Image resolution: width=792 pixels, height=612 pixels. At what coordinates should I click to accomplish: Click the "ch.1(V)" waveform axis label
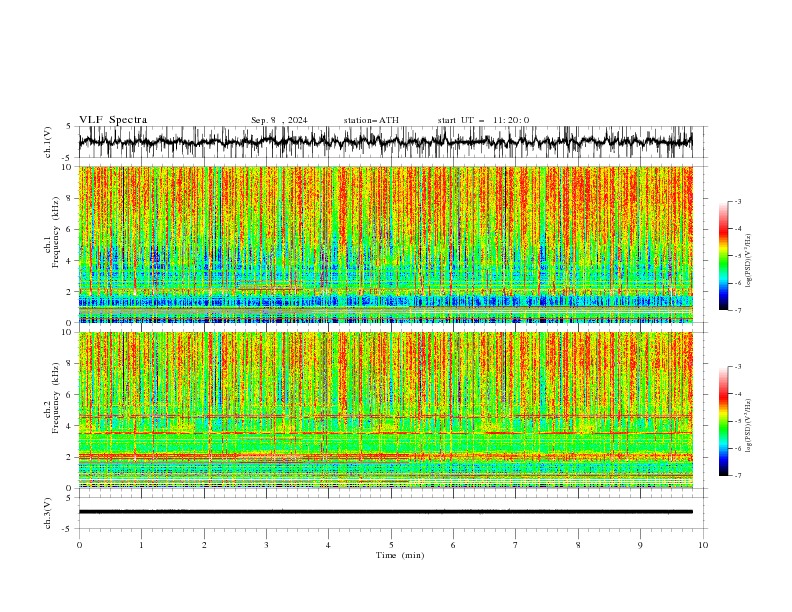coord(48,142)
